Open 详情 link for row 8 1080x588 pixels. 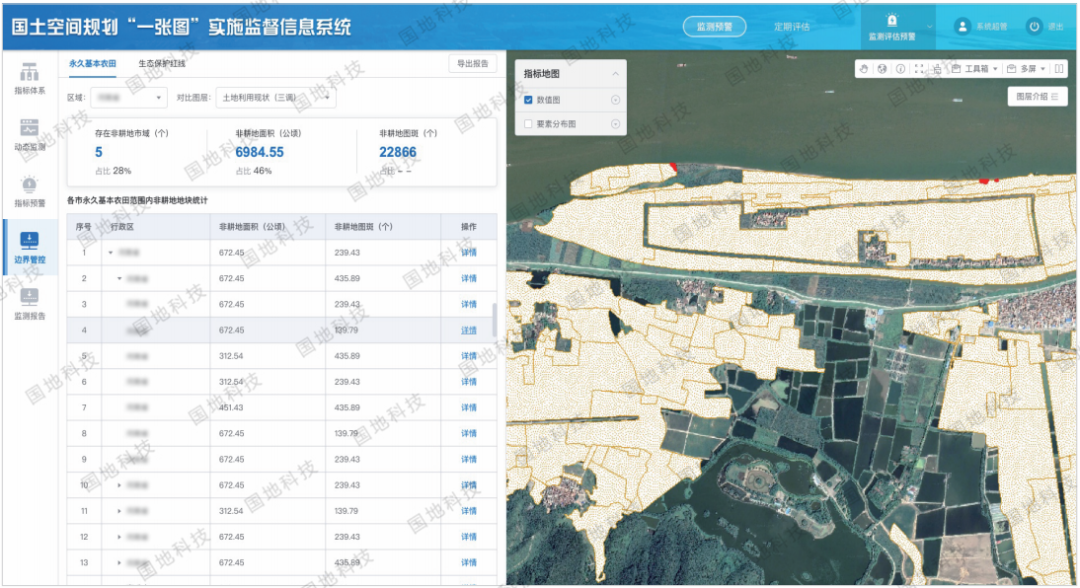[x=469, y=434]
